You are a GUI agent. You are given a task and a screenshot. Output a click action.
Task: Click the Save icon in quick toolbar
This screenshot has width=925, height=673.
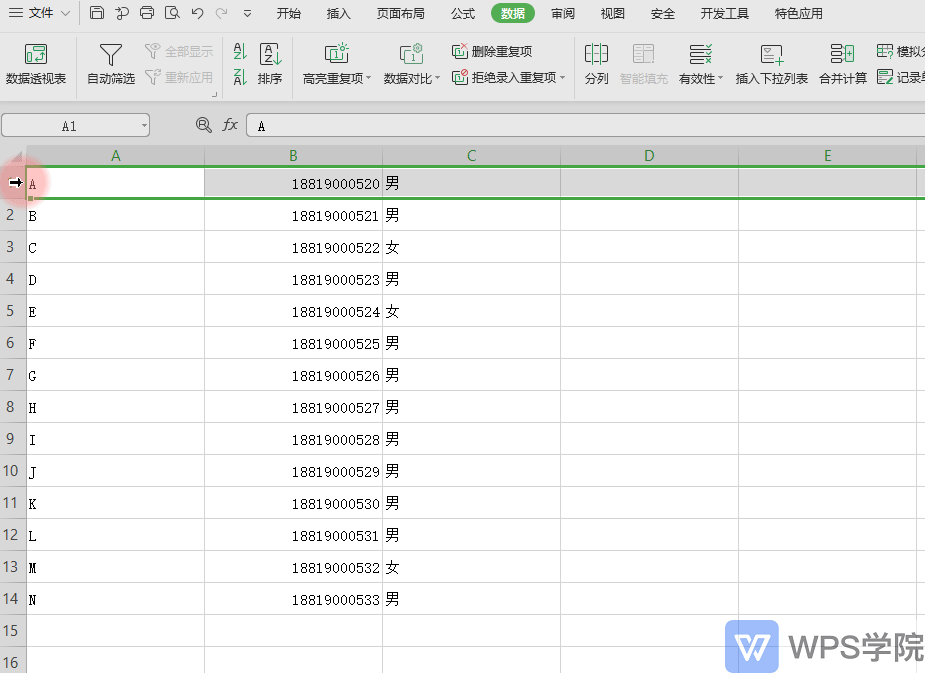point(97,12)
